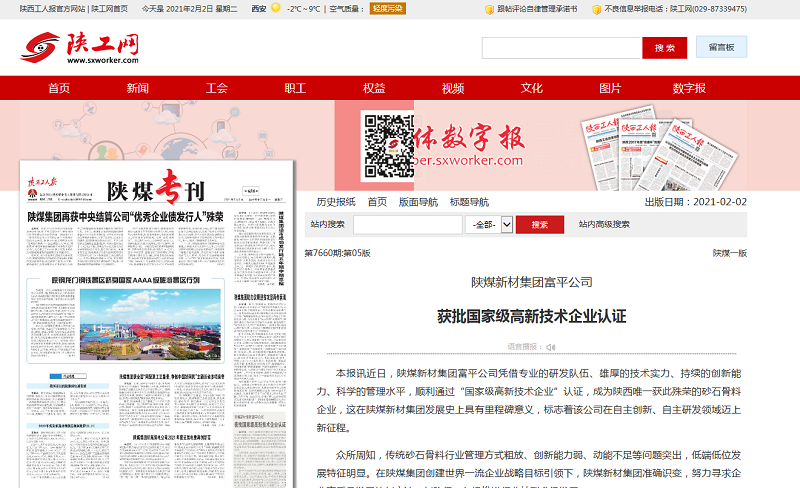Open the 数字报 navigation item
The width and height of the screenshot is (800, 488).
pos(689,88)
